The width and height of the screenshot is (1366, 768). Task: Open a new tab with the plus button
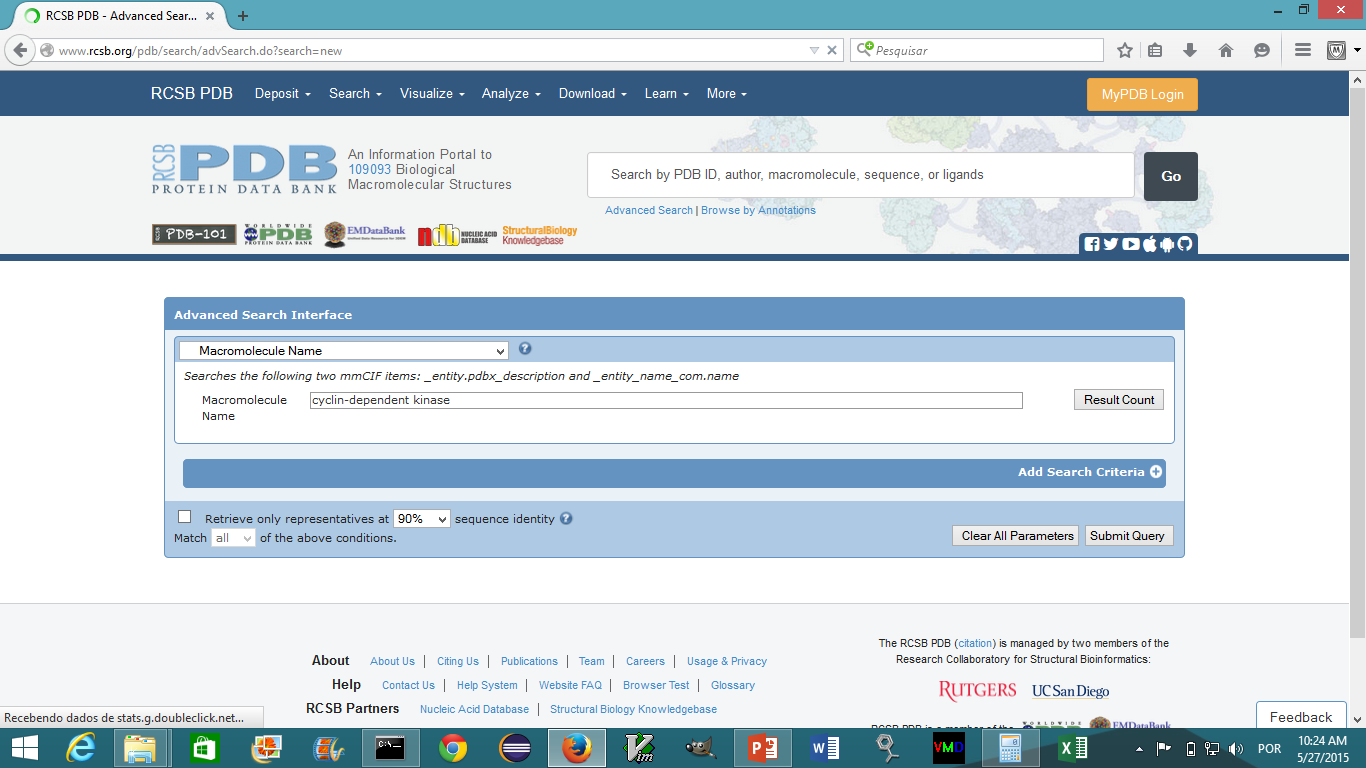point(243,16)
